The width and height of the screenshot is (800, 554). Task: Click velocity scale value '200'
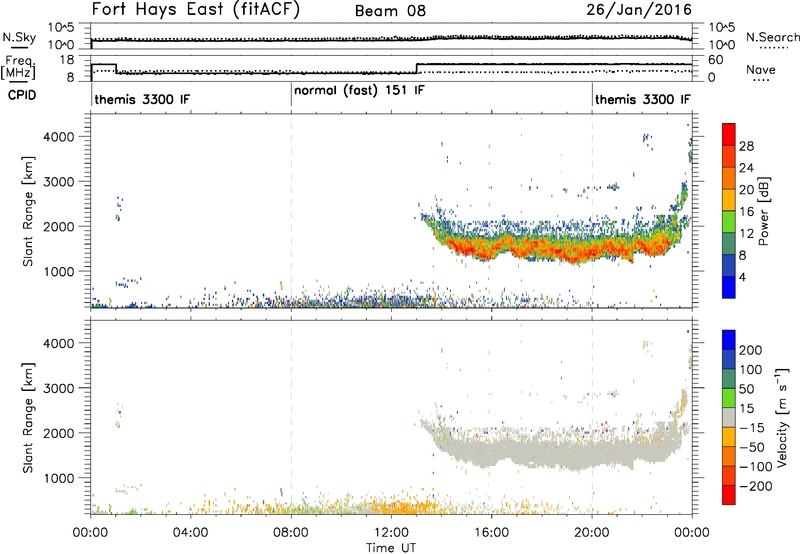pos(751,350)
